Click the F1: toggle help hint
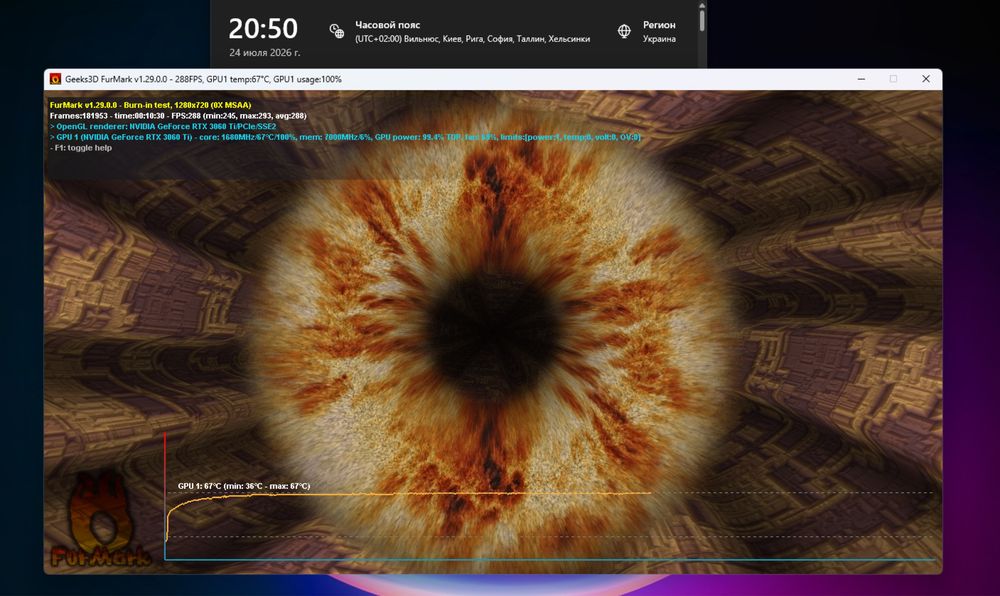Image resolution: width=1000 pixels, height=596 pixels. click(x=81, y=148)
